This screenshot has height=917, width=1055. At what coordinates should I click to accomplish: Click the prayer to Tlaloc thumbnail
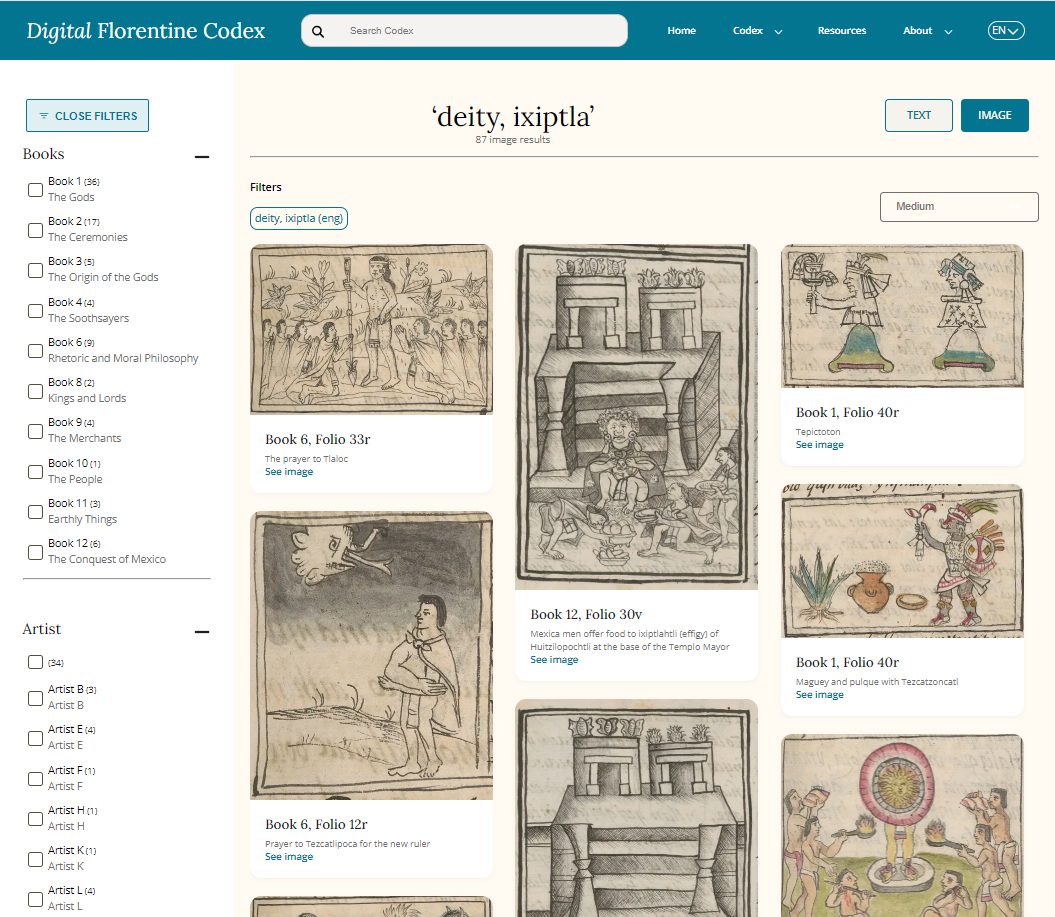(x=371, y=329)
